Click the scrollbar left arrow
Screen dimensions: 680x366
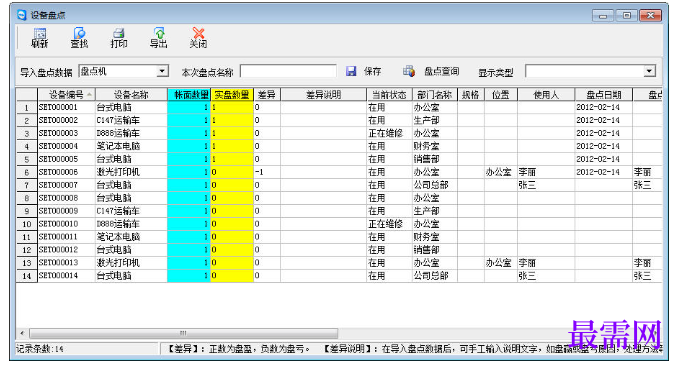click(22, 333)
